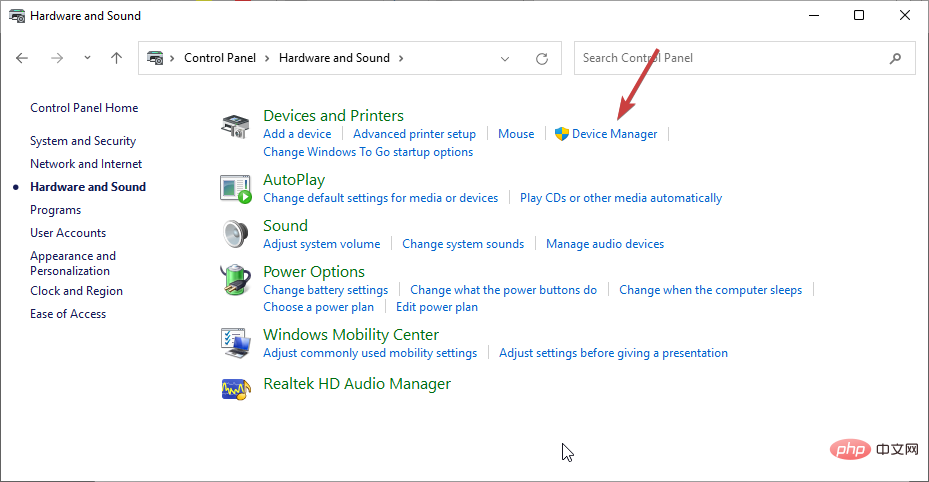The image size is (929, 482).
Task: Click Adjust system volume
Action: [322, 244]
